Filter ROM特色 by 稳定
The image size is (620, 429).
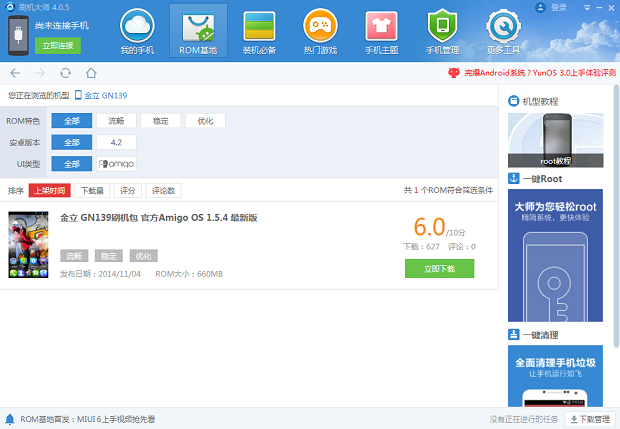(161, 121)
